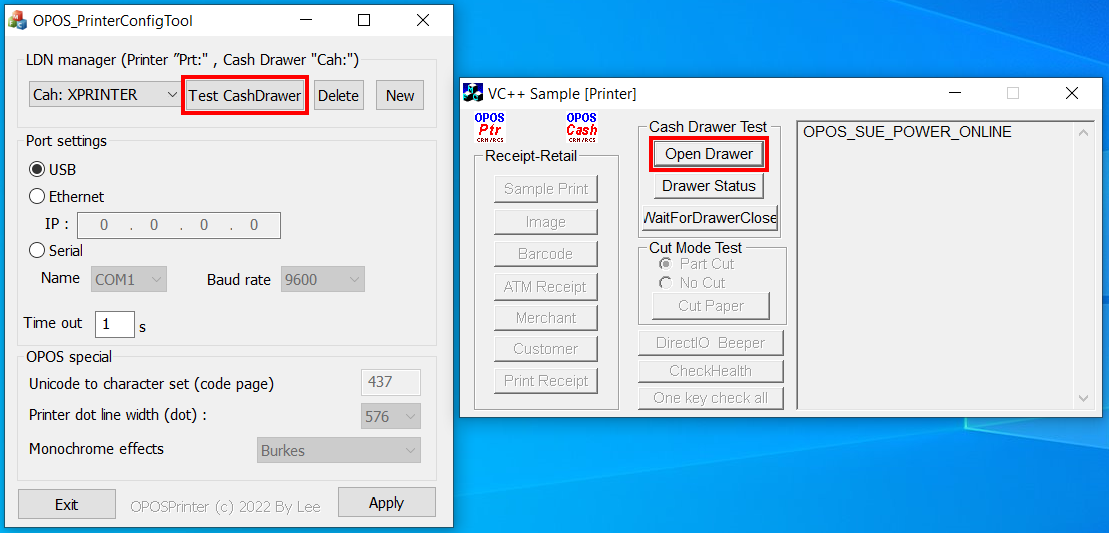Select the USB port radio button

click(37, 170)
